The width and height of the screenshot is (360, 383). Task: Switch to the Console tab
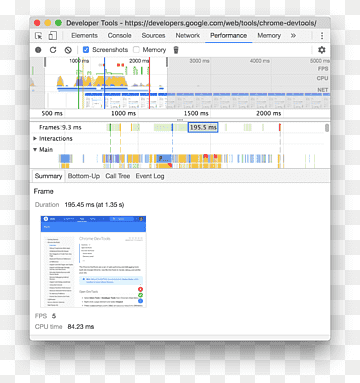point(119,35)
